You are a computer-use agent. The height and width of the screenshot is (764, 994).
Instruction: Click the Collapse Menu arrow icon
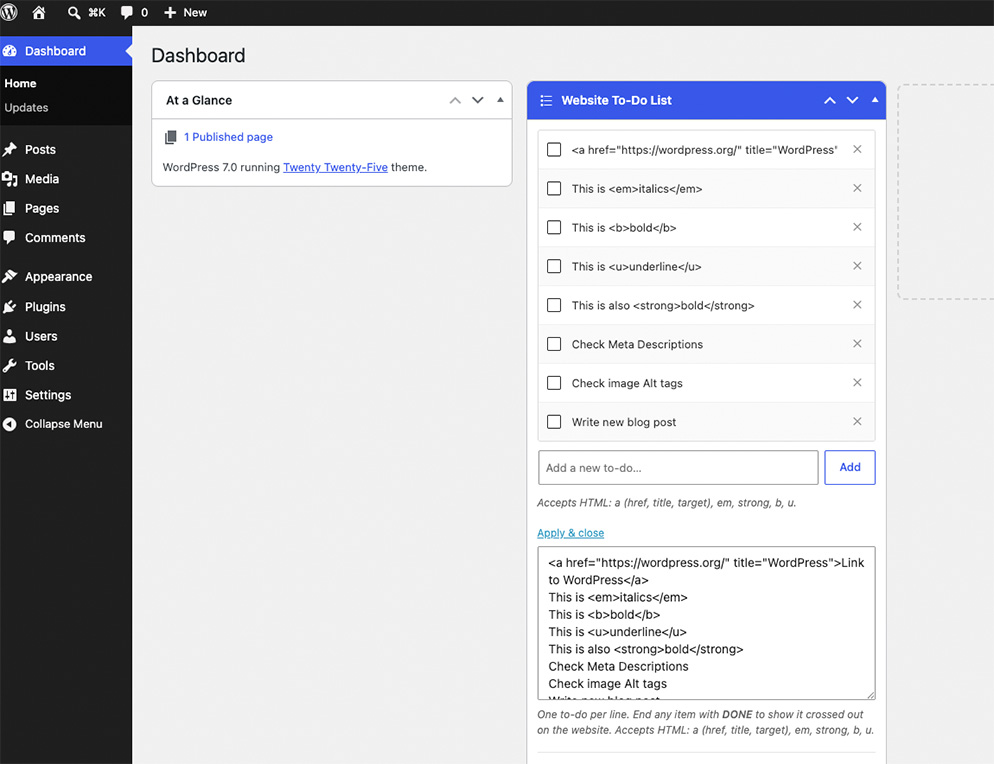(x=10, y=424)
